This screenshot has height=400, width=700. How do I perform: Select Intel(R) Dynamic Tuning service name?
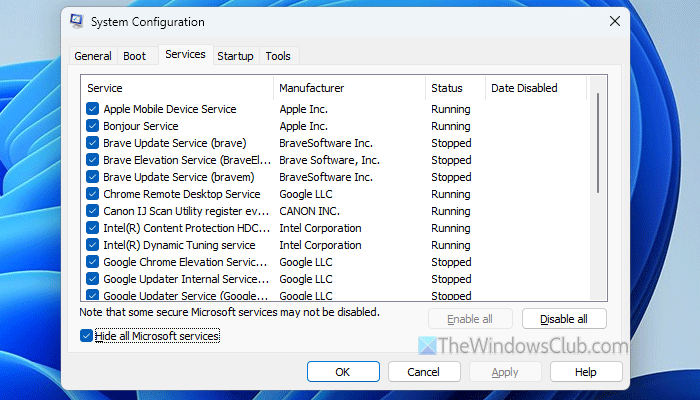pyautogui.click(x=179, y=245)
